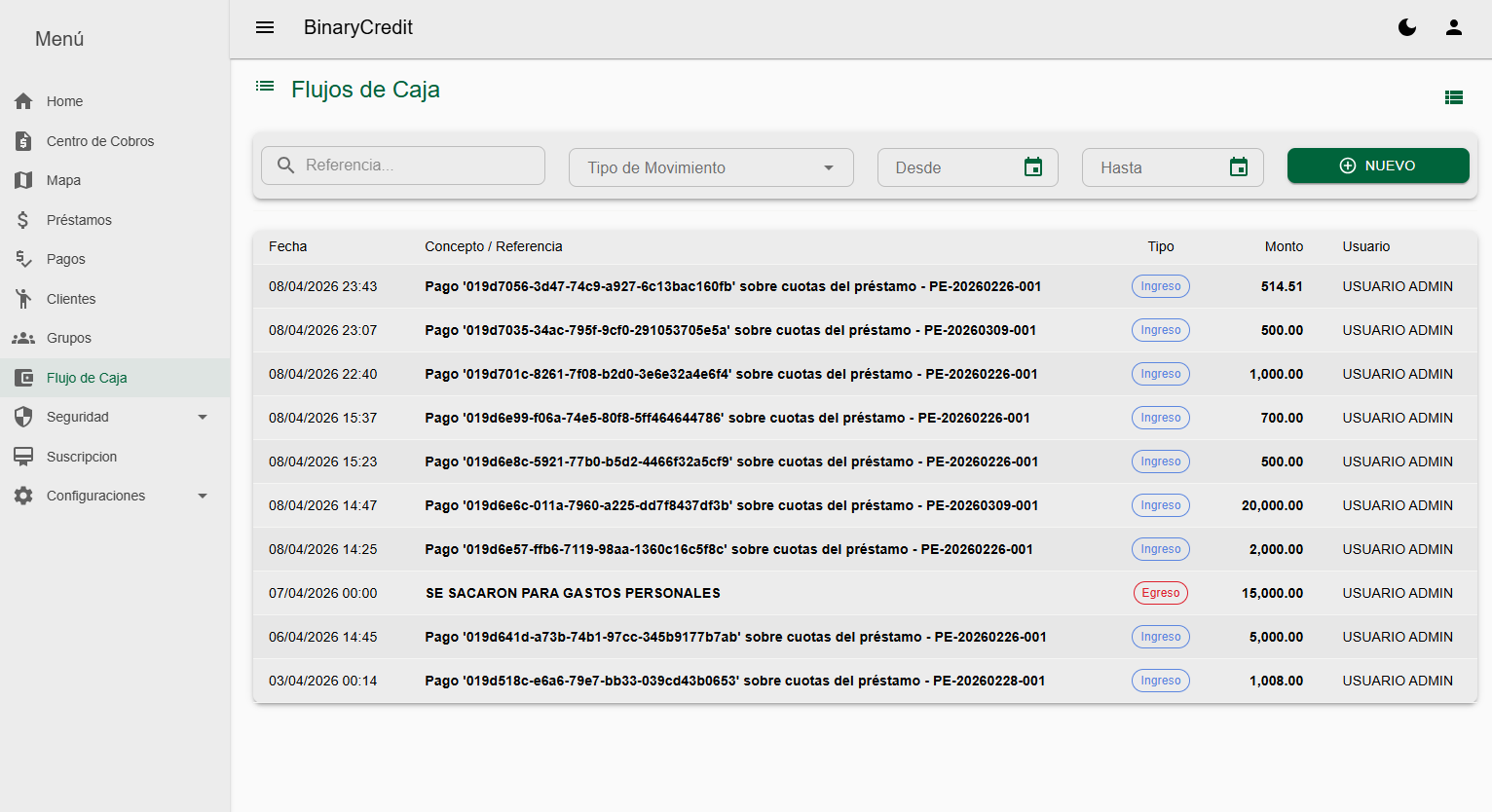Open the Hasta calendar picker icon

click(1239, 167)
